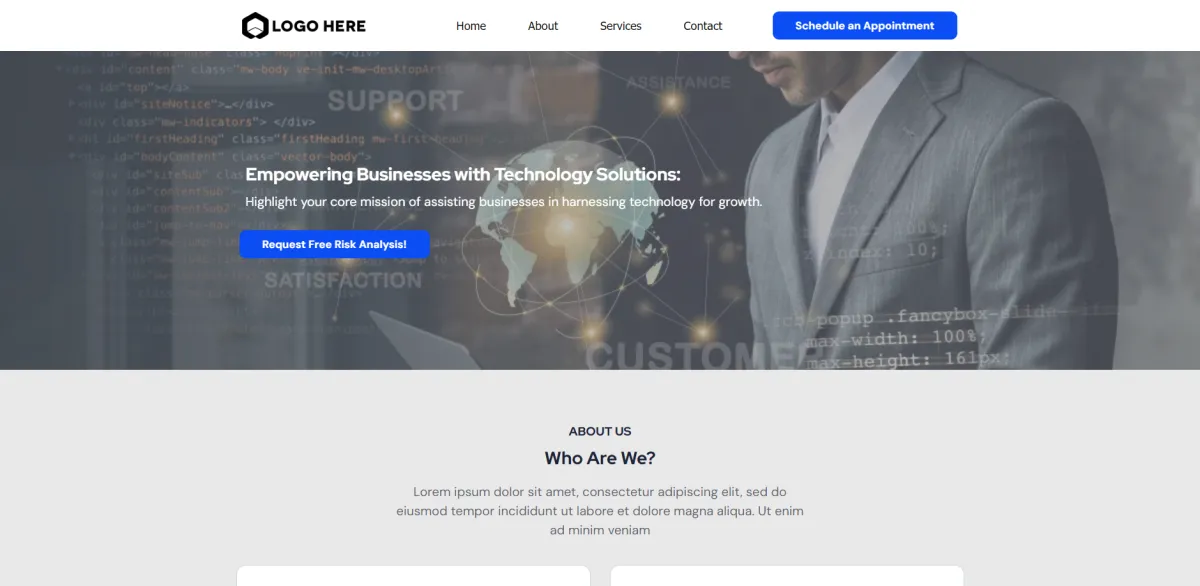This screenshot has width=1200, height=586.
Task: Go to the About page
Action: pyautogui.click(x=543, y=26)
